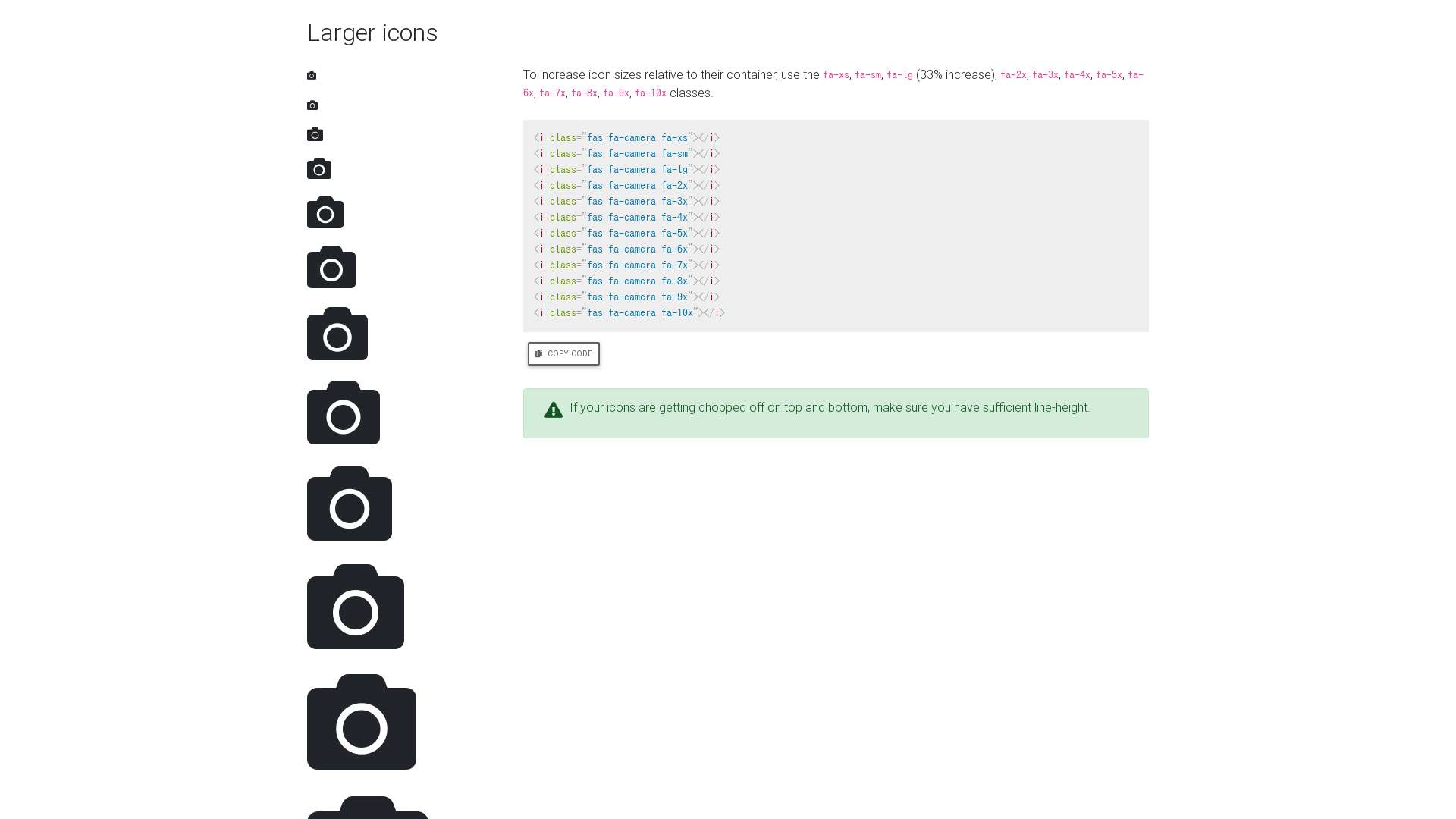This screenshot has width=1456, height=819.
Task: Click the fa-sm camera icon
Action: pos(312,105)
